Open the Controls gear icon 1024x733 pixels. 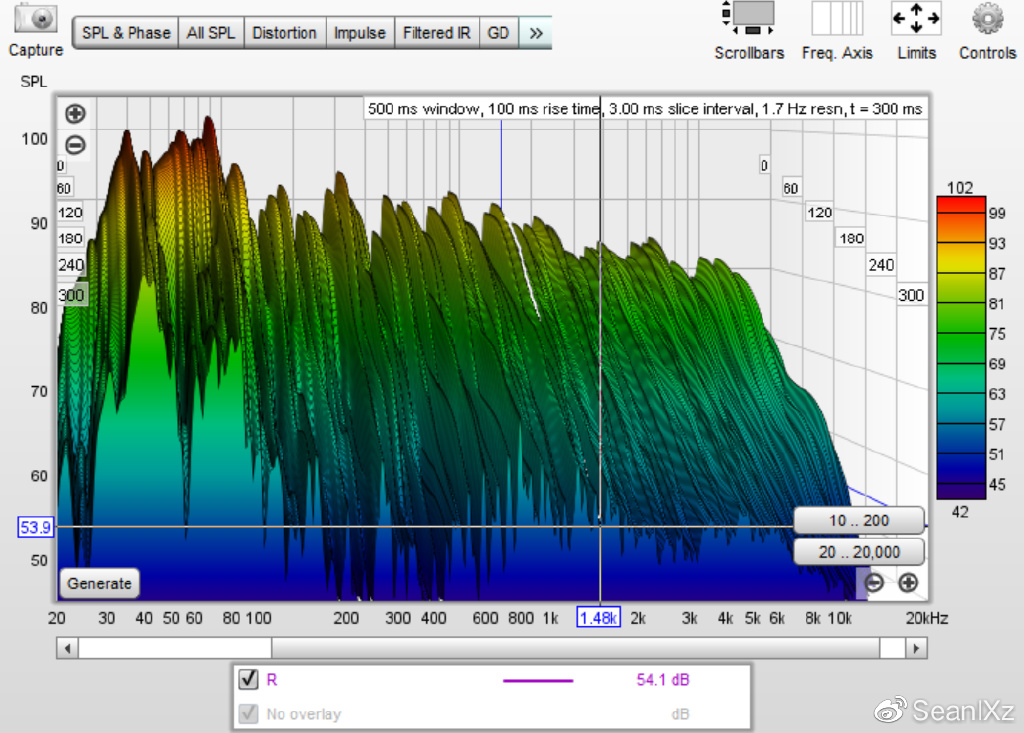[987, 19]
